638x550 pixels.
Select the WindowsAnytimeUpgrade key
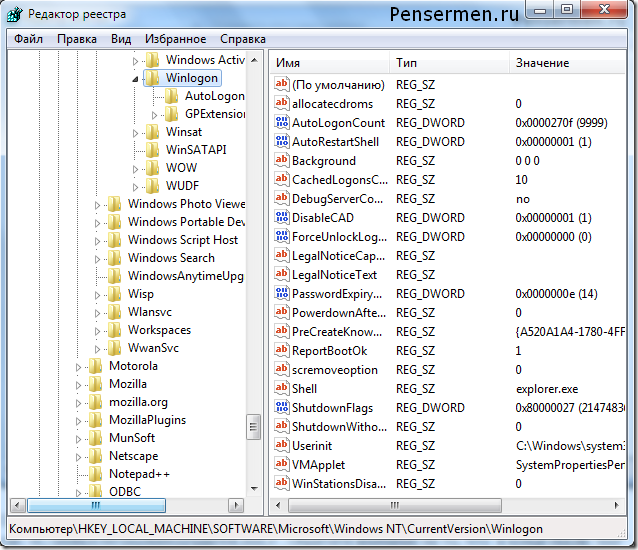(186, 276)
